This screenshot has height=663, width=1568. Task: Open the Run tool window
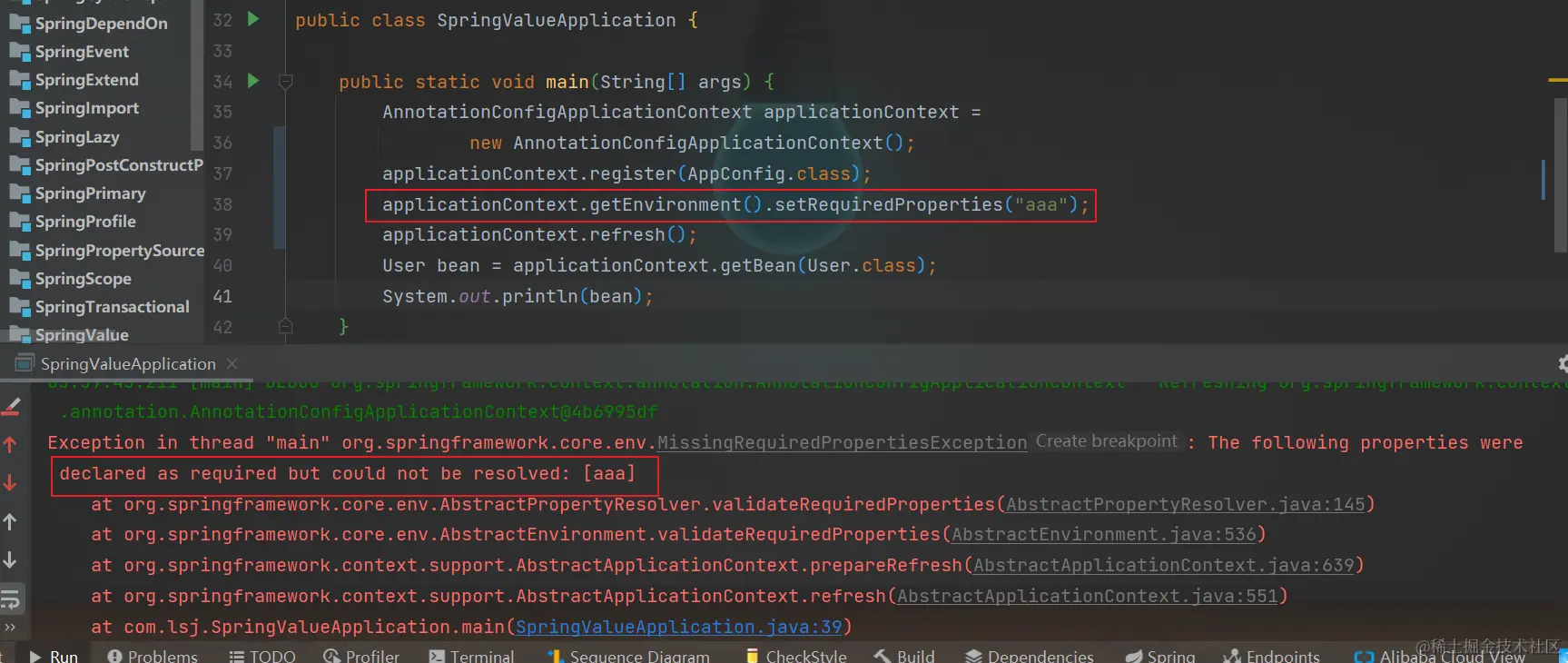click(x=54, y=656)
